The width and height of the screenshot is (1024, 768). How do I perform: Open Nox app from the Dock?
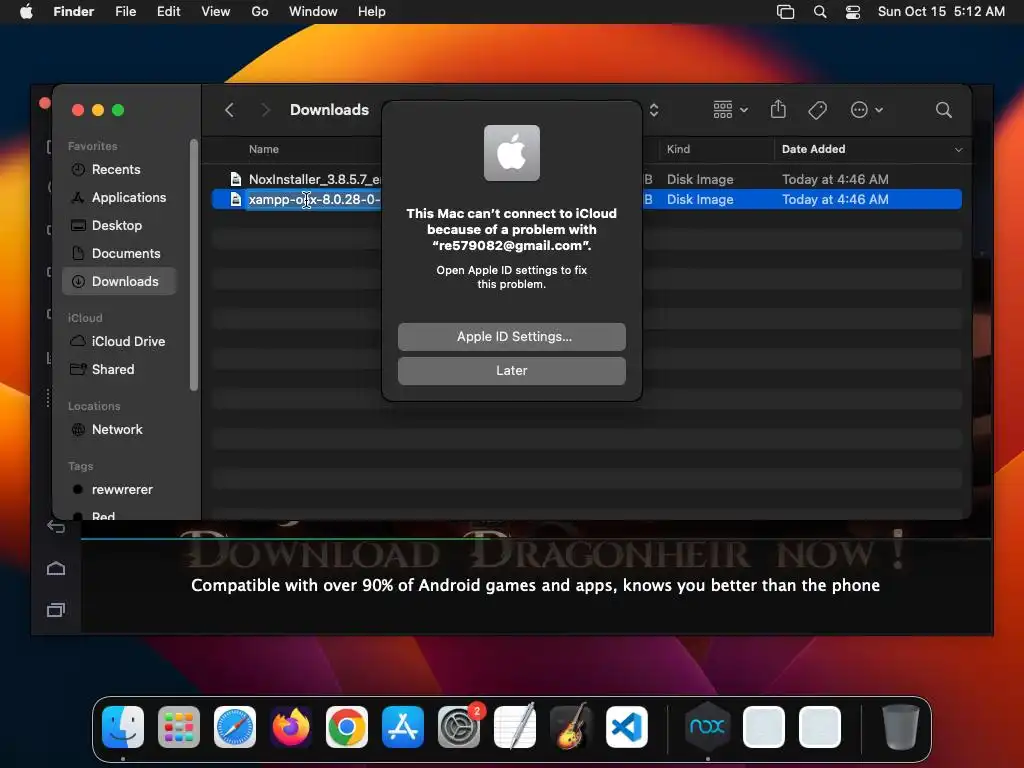707,727
